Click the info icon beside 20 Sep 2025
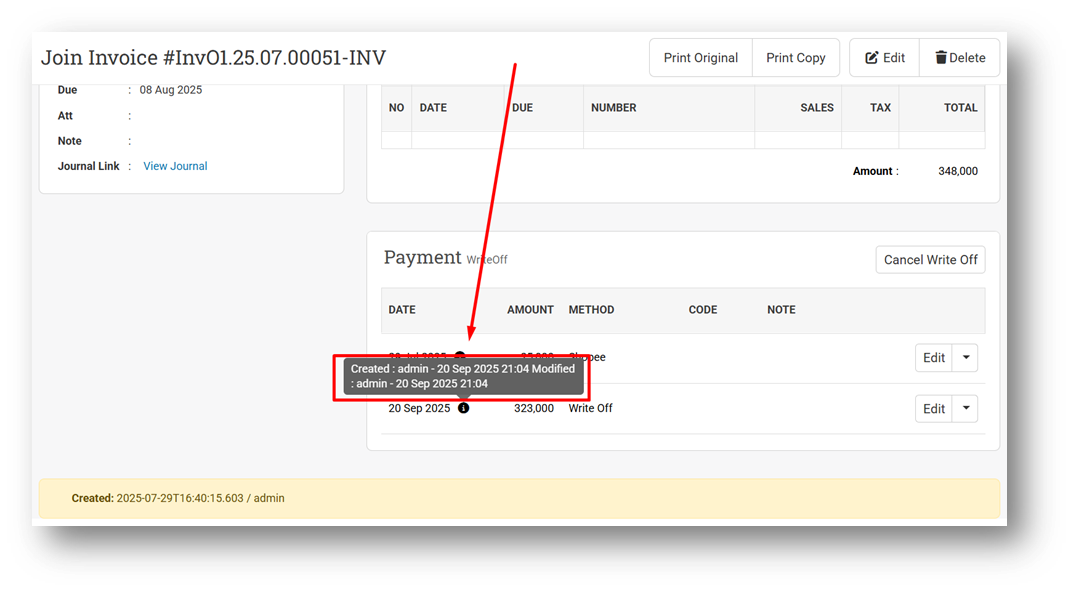The height and width of the screenshot is (591, 1072). click(x=464, y=408)
